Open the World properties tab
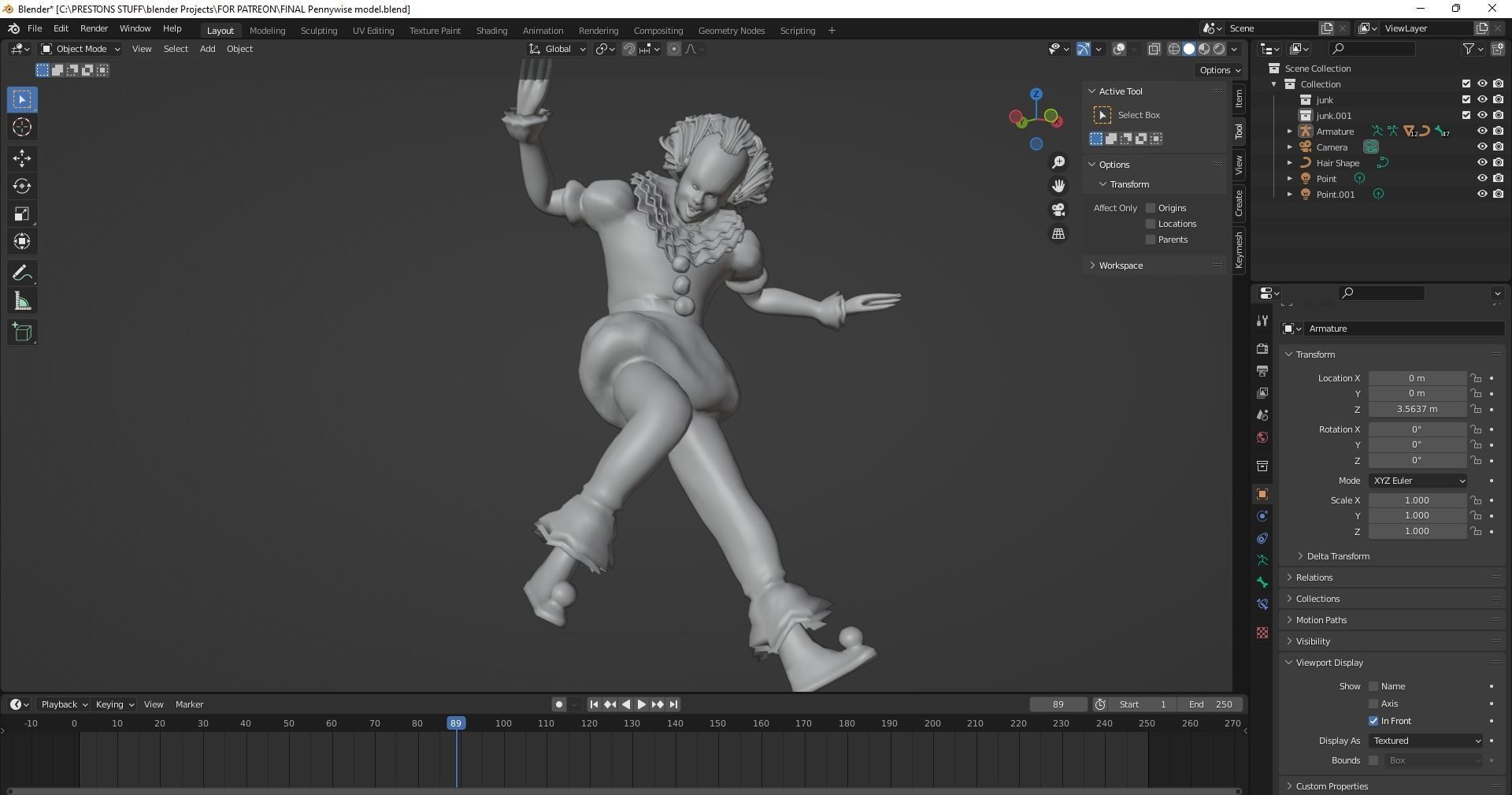The width and height of the screenshot is (1512, 795). pyautogui.click(x=1262, y=437)
